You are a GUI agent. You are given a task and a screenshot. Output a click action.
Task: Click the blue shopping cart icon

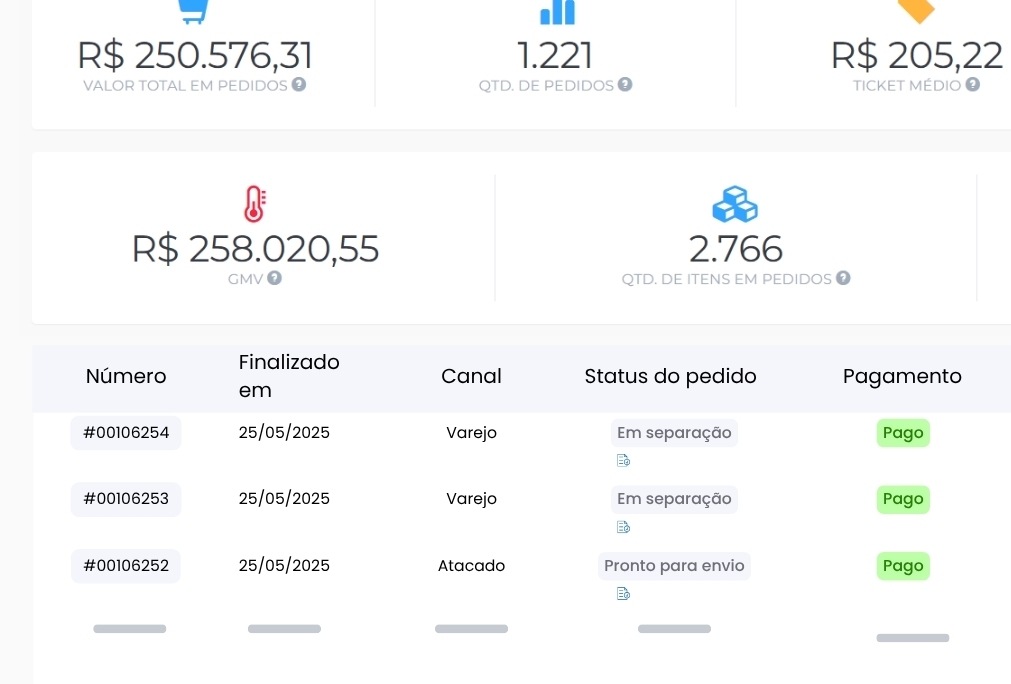point(193,9)
